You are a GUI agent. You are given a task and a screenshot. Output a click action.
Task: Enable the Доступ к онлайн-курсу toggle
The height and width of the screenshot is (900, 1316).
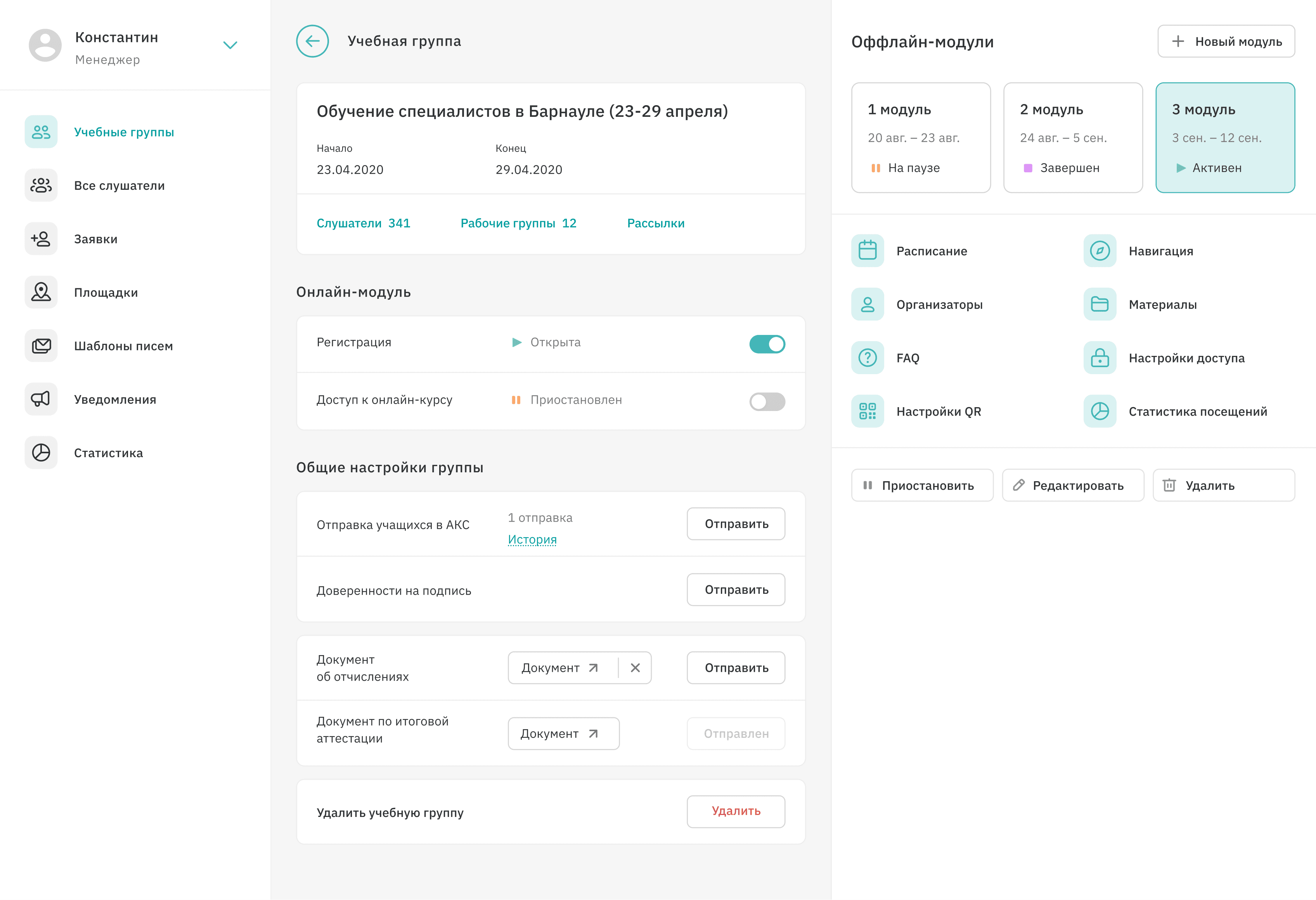coord(767,402)
